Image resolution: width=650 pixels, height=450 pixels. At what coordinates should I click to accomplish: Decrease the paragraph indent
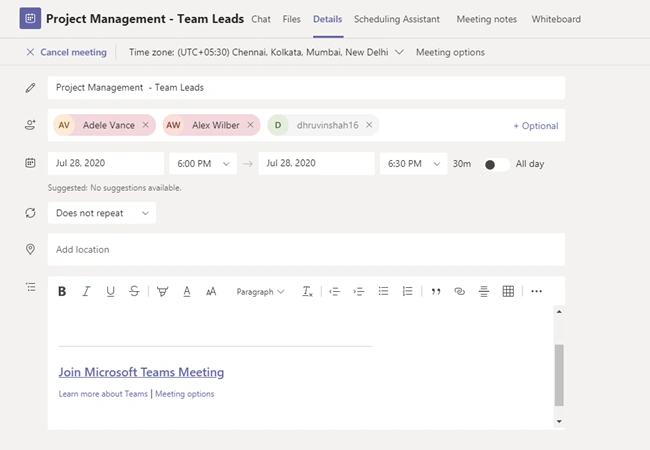(335, 292)
